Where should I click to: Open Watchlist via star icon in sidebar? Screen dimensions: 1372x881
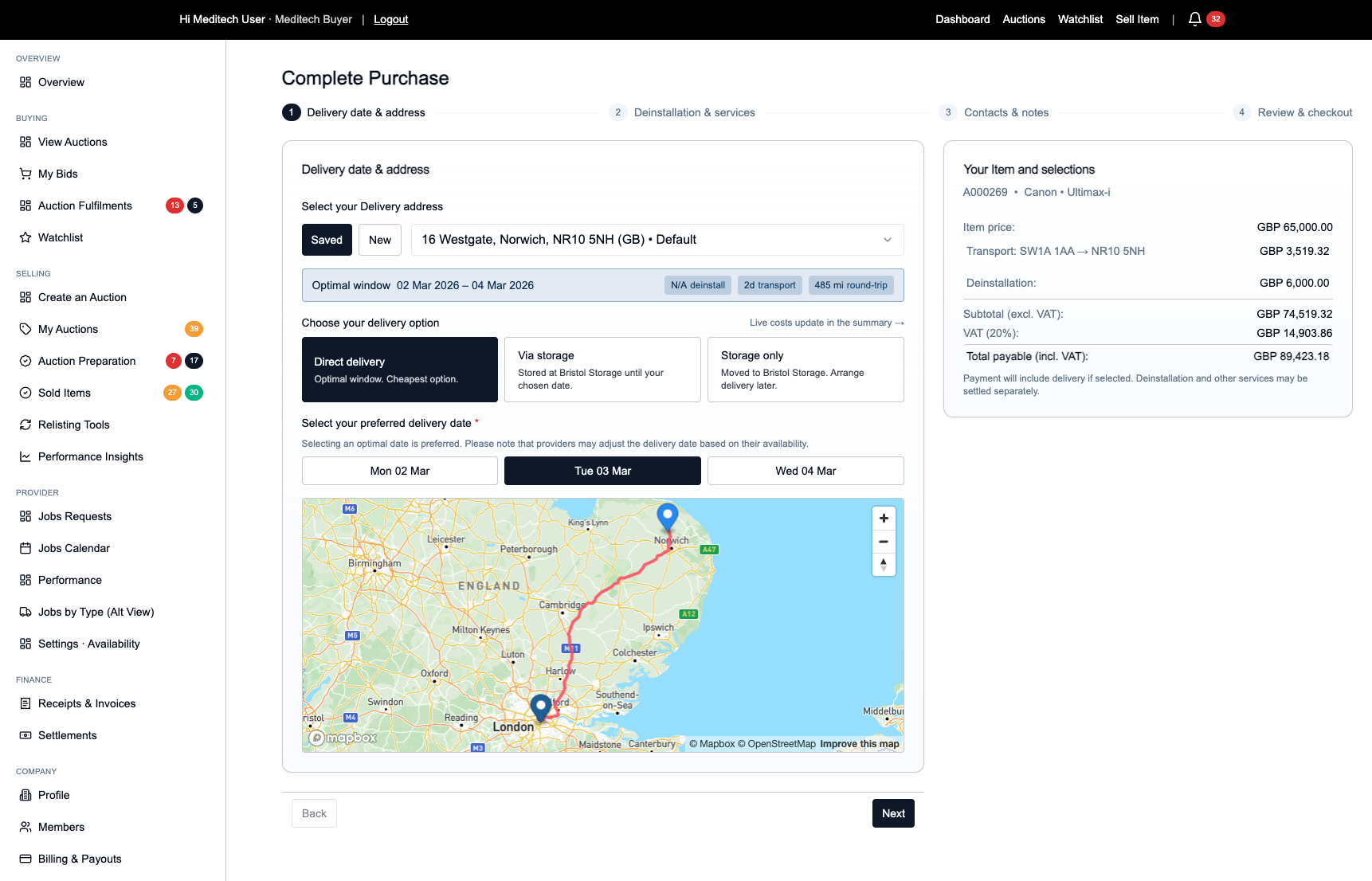[25, 237]
